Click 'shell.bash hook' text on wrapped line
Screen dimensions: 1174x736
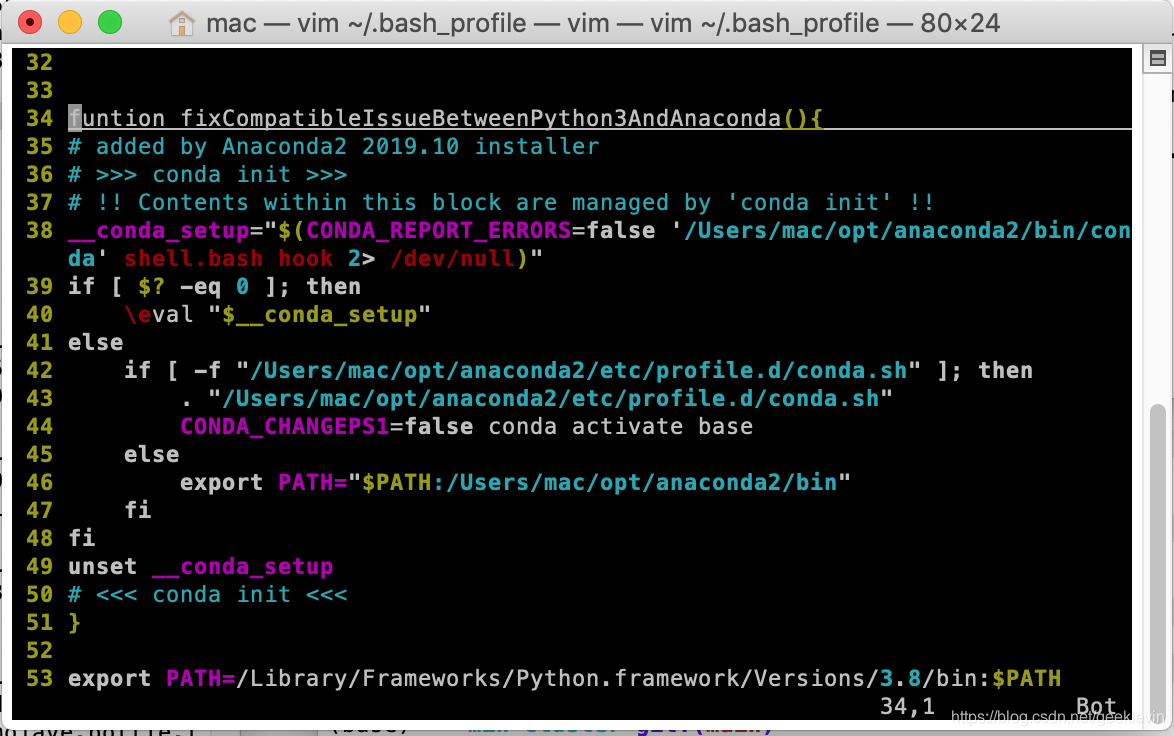click(228, 258)
